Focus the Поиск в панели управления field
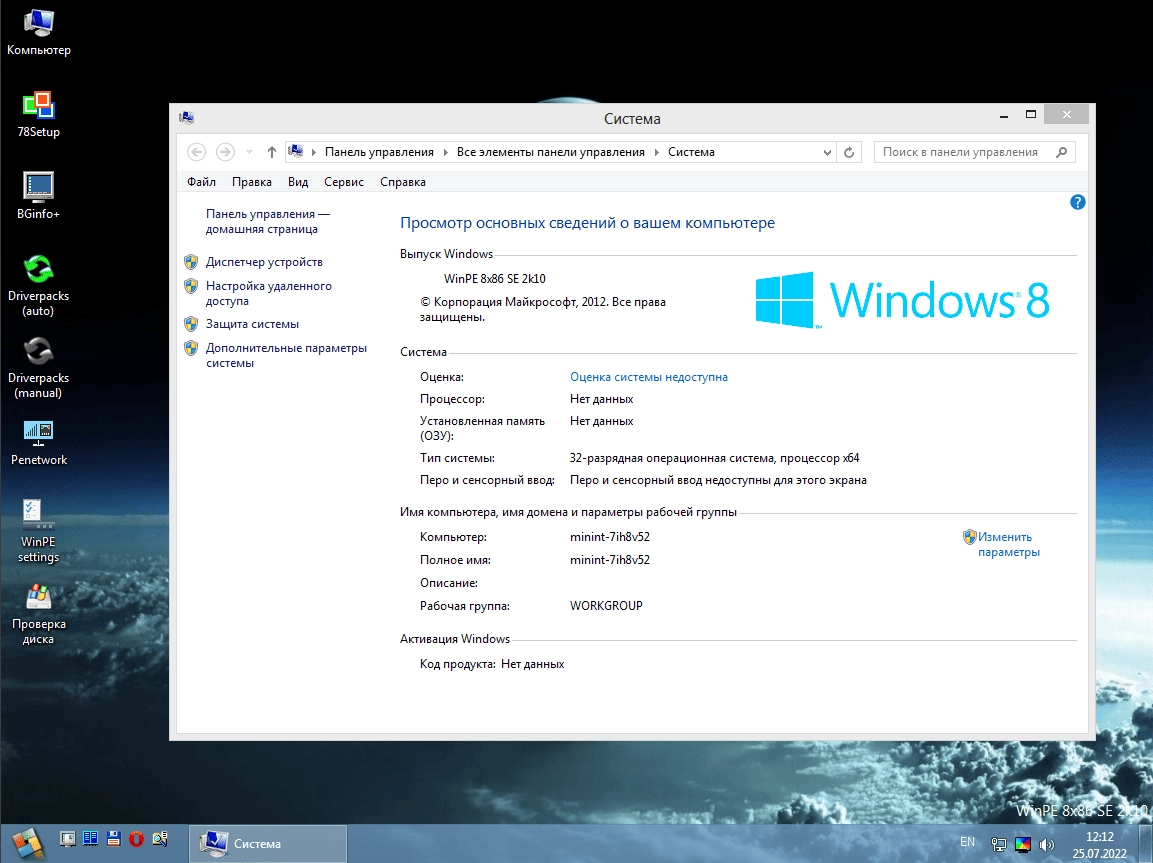 (975, 152)
